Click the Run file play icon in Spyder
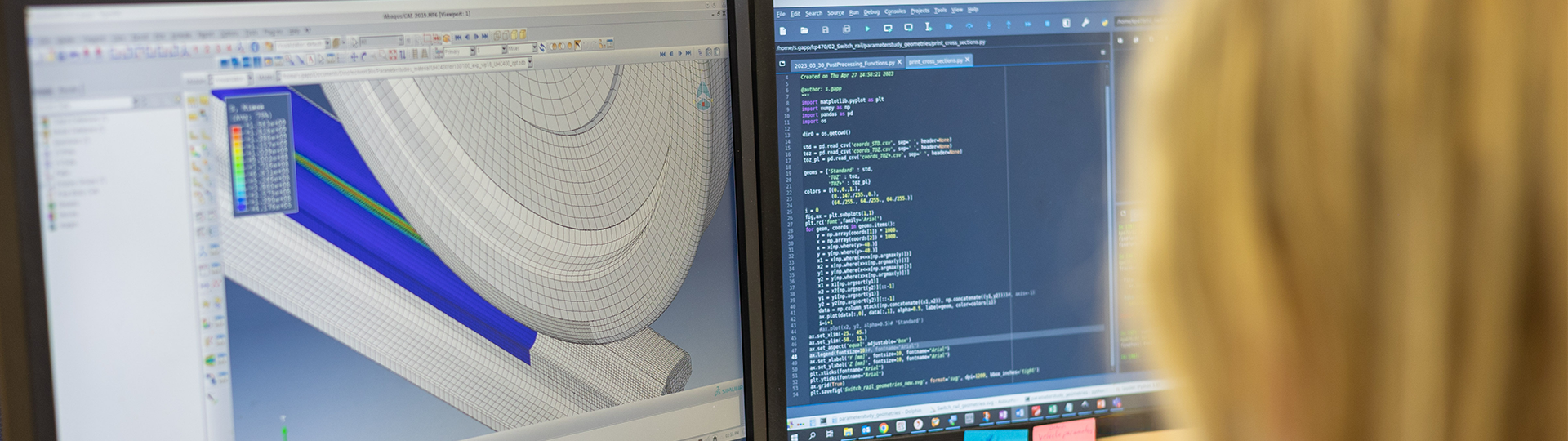This screenshot has width=1568, height=441. 867,29
